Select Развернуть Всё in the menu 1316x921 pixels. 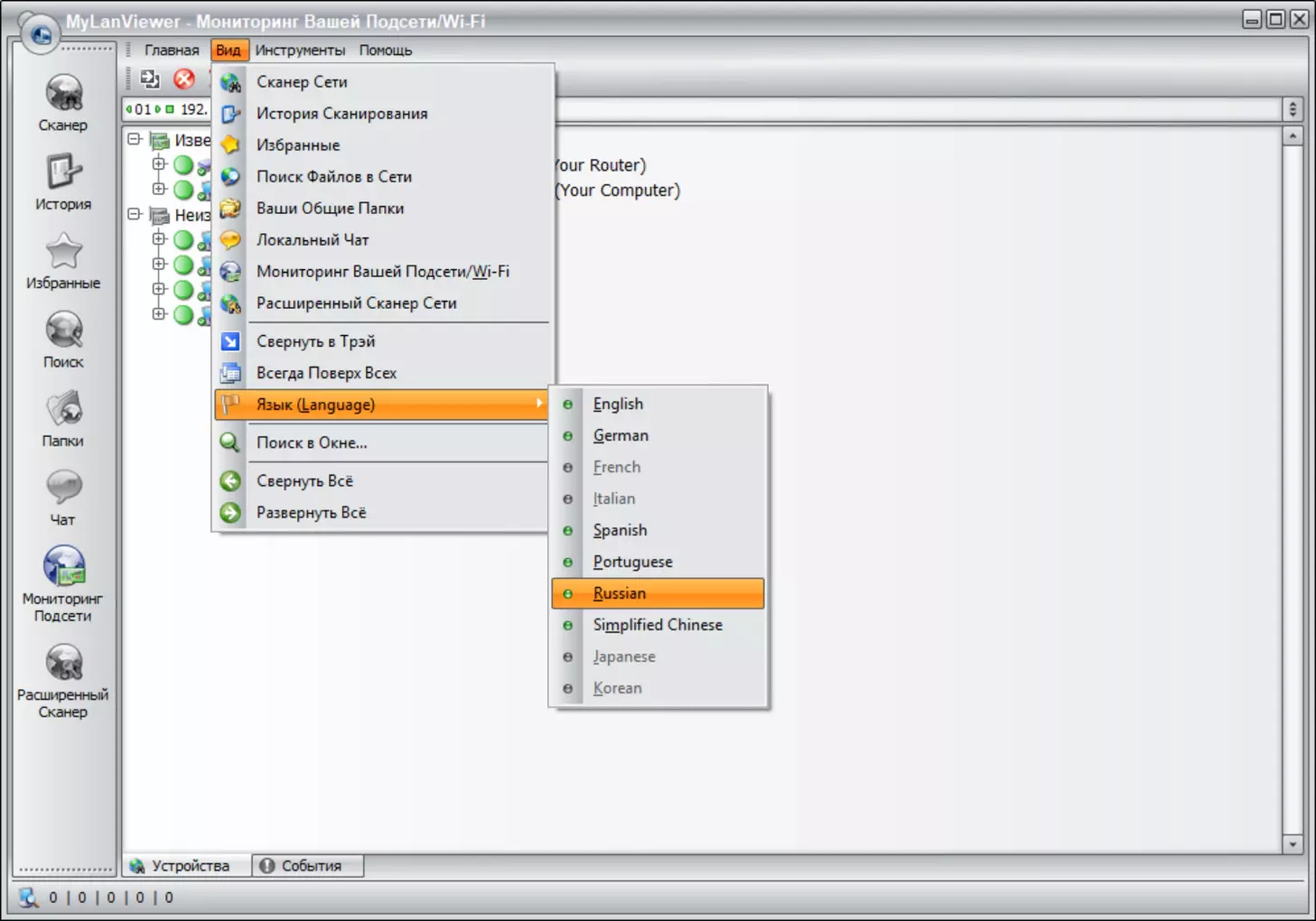coord(383,513)
